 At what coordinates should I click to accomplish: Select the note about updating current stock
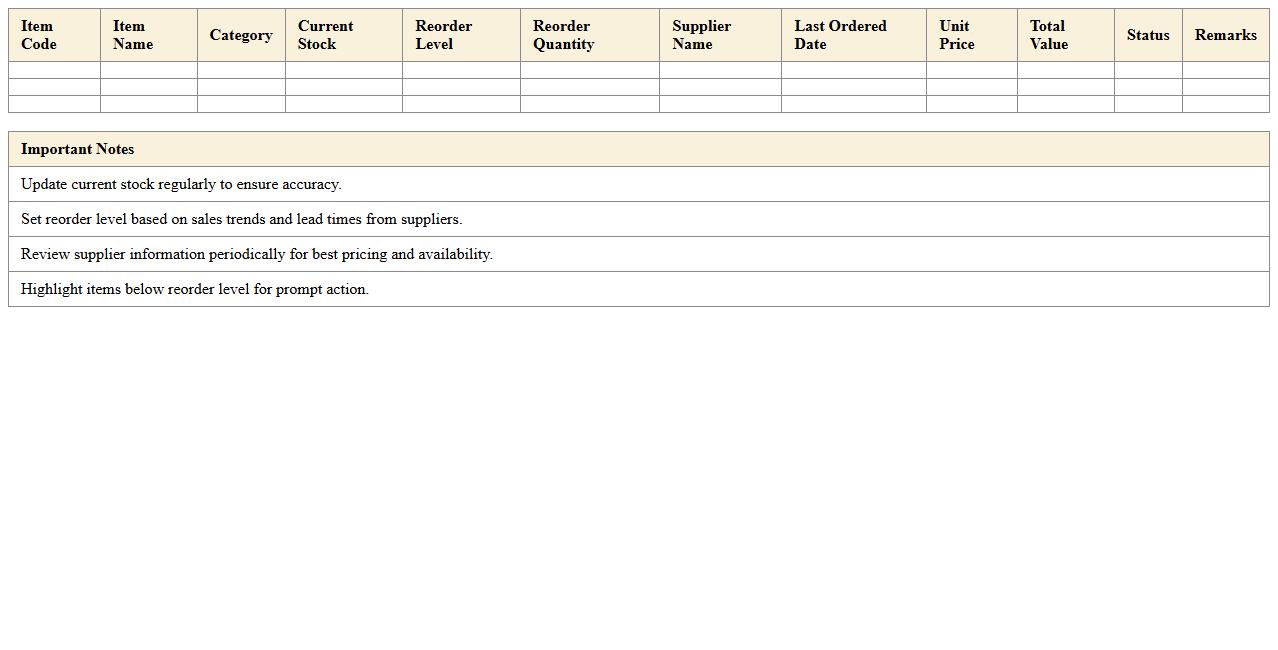point(181,184)
